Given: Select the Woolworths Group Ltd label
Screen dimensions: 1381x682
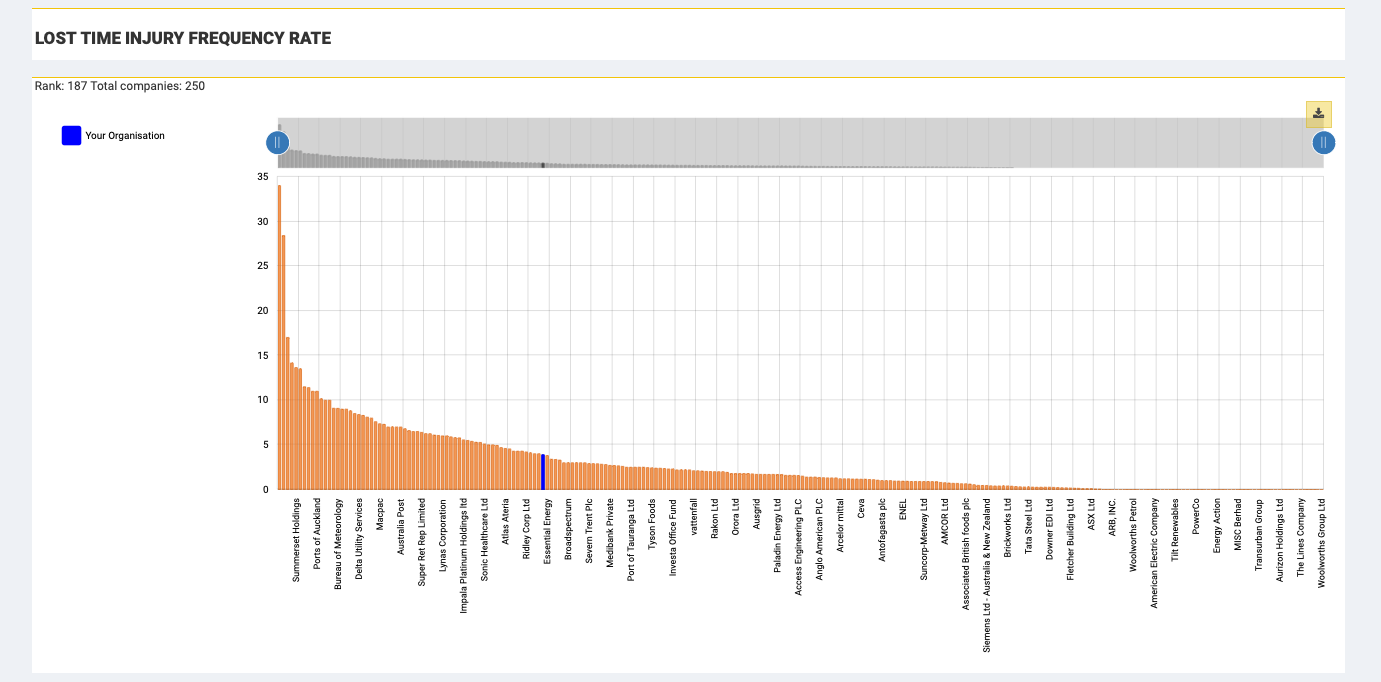Looking at the screenshot, I should point(1320,545).
